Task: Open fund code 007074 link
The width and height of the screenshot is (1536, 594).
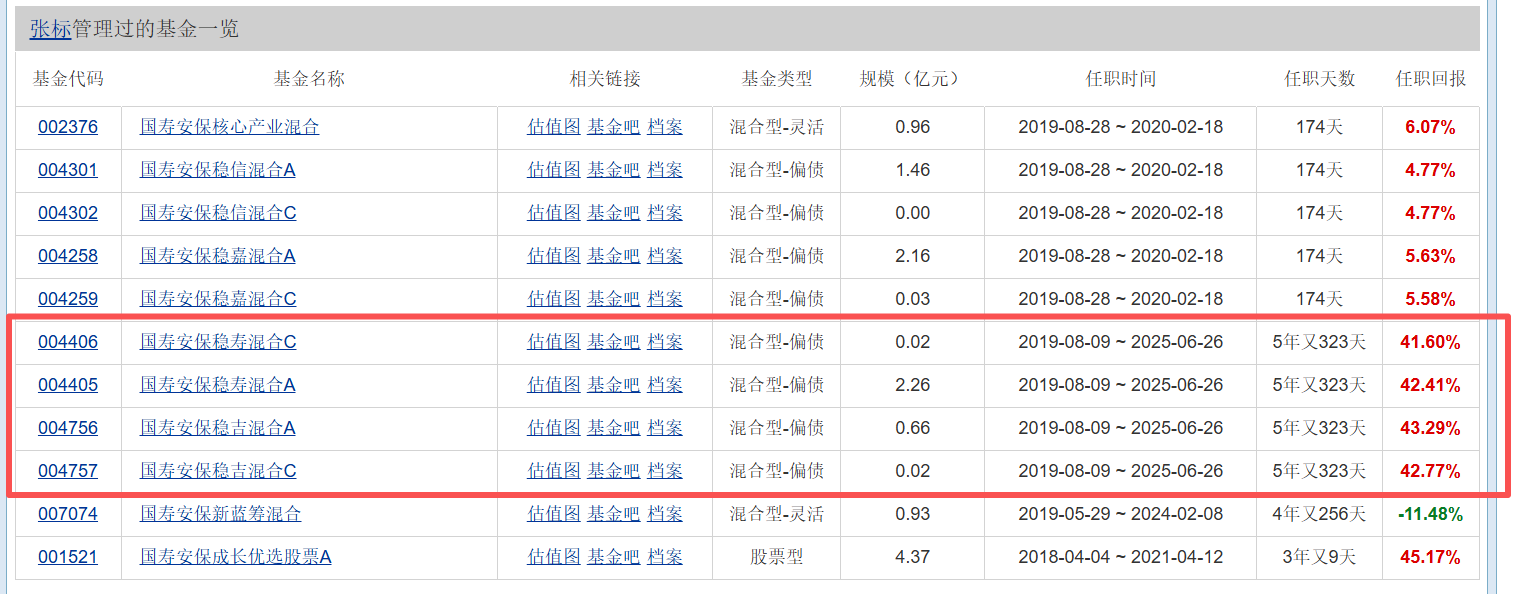Action: [x=68, y=514]
